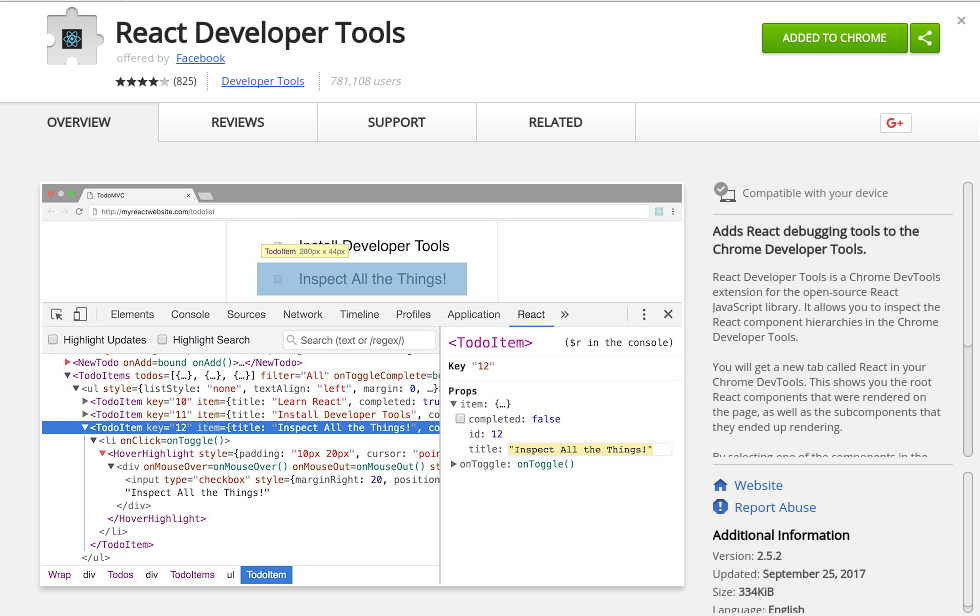Toggle the completed prop checkbox
This screenshot has height=616, width=980.
pos(461,419)
